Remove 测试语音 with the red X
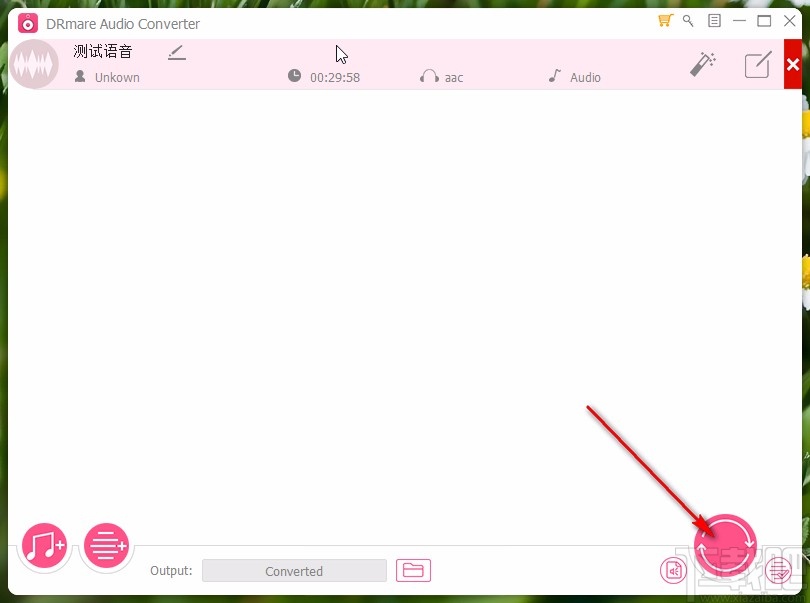The image size is (810, 603). coord(793,63)
